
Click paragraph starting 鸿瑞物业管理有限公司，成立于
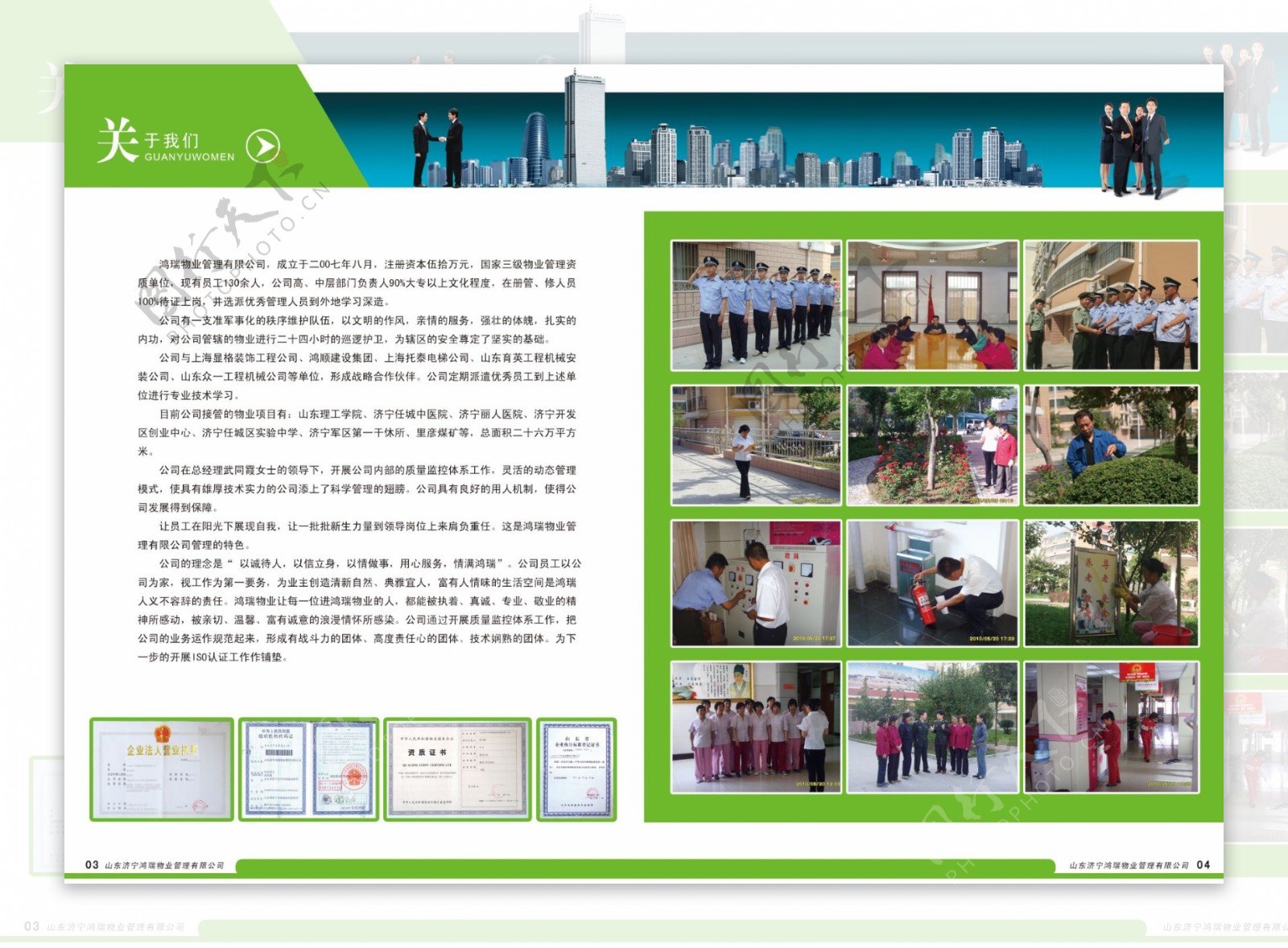357,282
